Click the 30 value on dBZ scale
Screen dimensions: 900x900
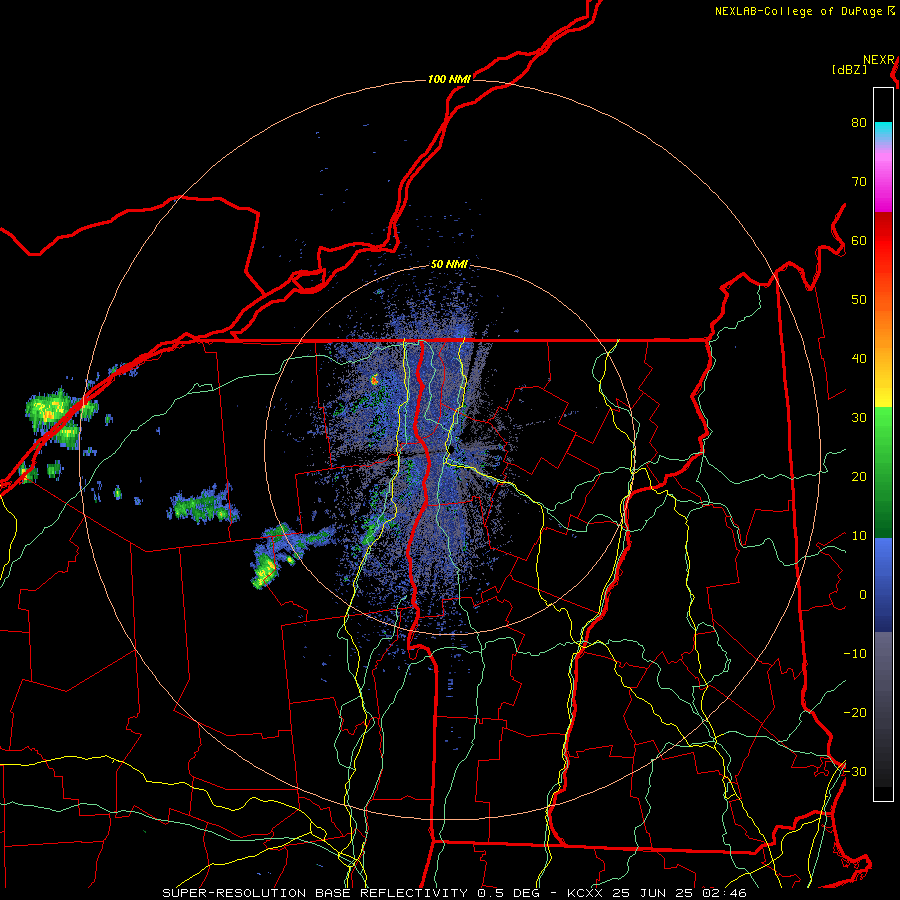click(x=859, y=418)
